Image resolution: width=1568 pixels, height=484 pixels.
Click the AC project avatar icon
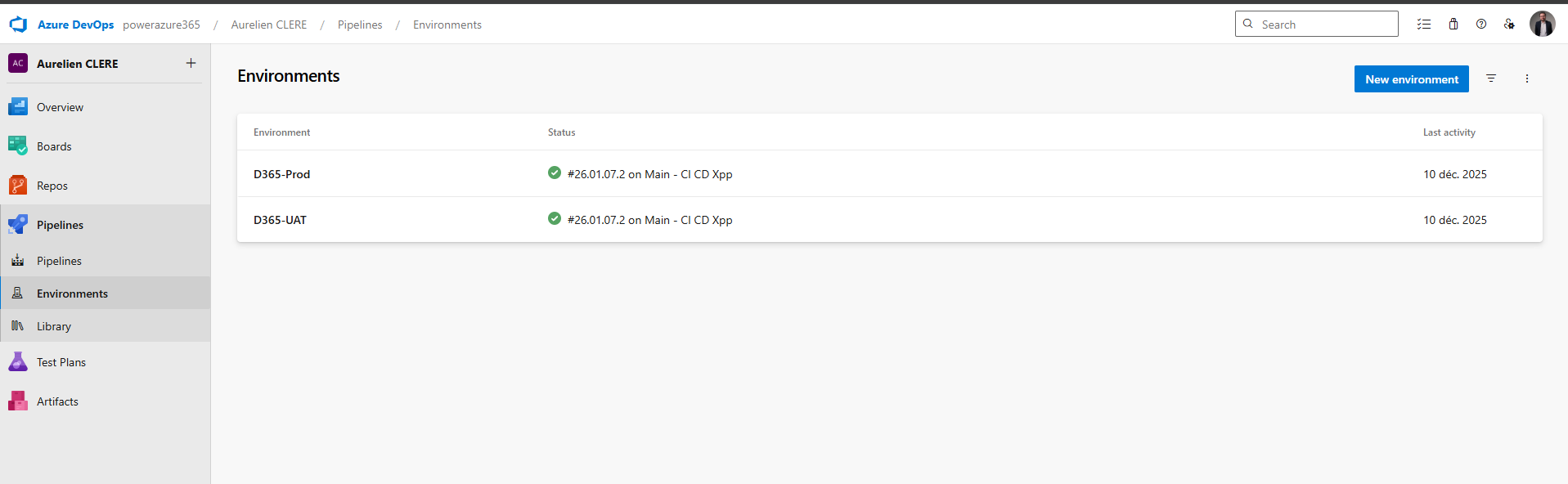tap(18, 63)
